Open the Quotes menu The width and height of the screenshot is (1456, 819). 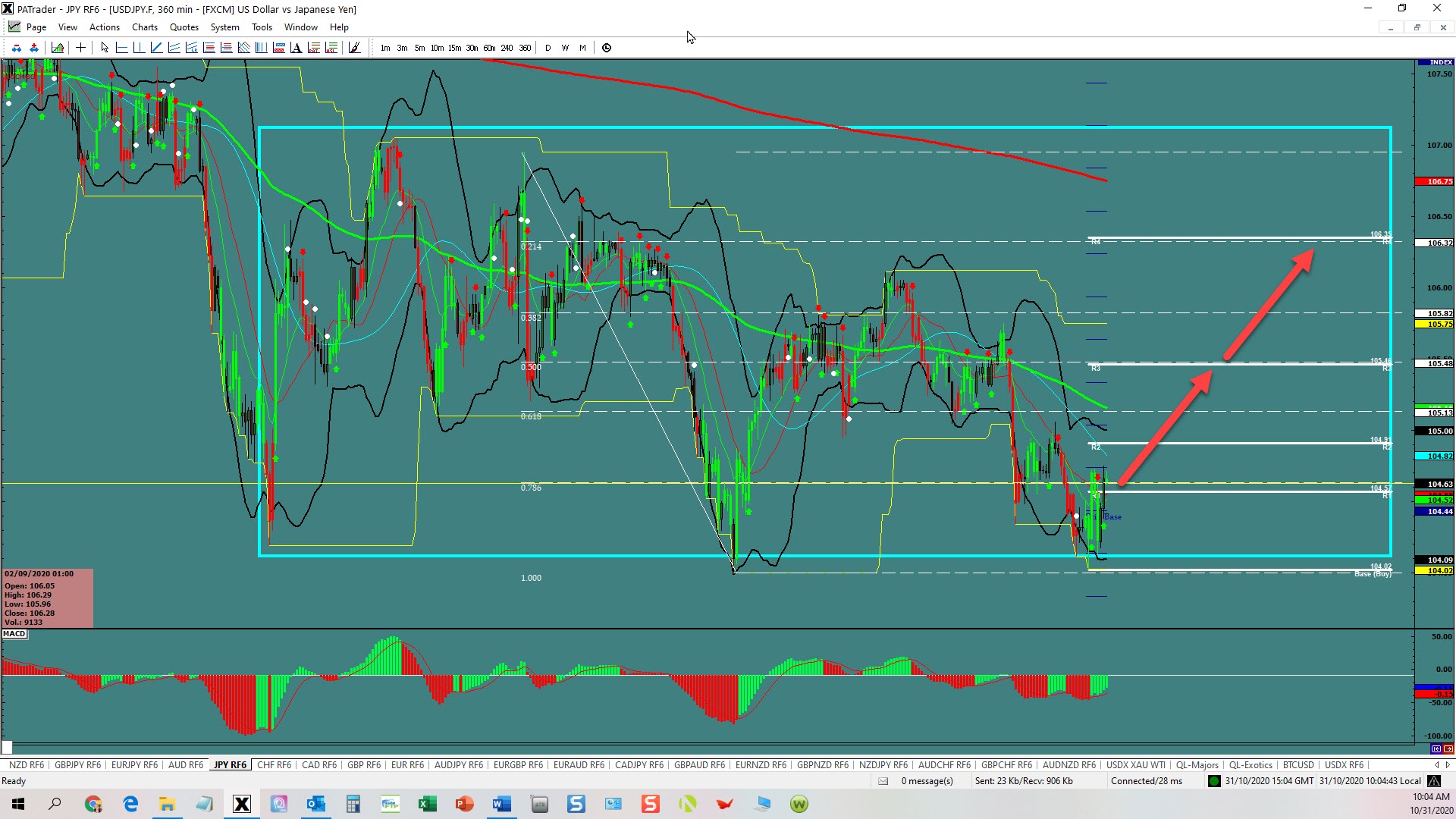tap(184, 27)
